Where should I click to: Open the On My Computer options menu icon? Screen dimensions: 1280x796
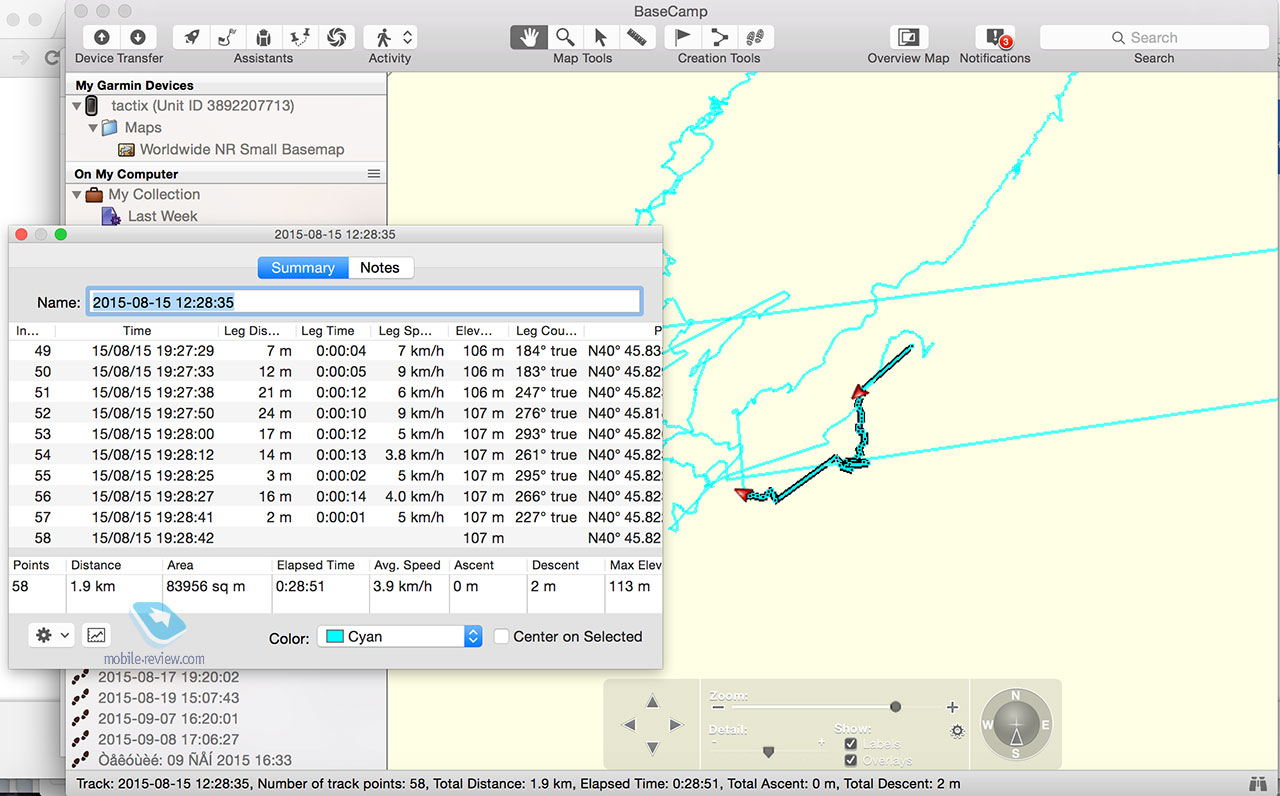pyautogui.click(x=374, y=174)
